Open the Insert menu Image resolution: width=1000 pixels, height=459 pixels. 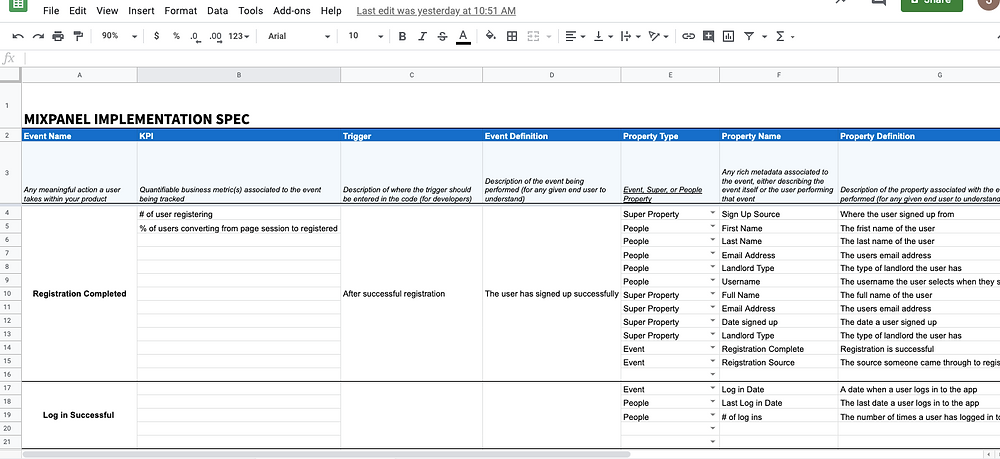(x=141, y=11)
